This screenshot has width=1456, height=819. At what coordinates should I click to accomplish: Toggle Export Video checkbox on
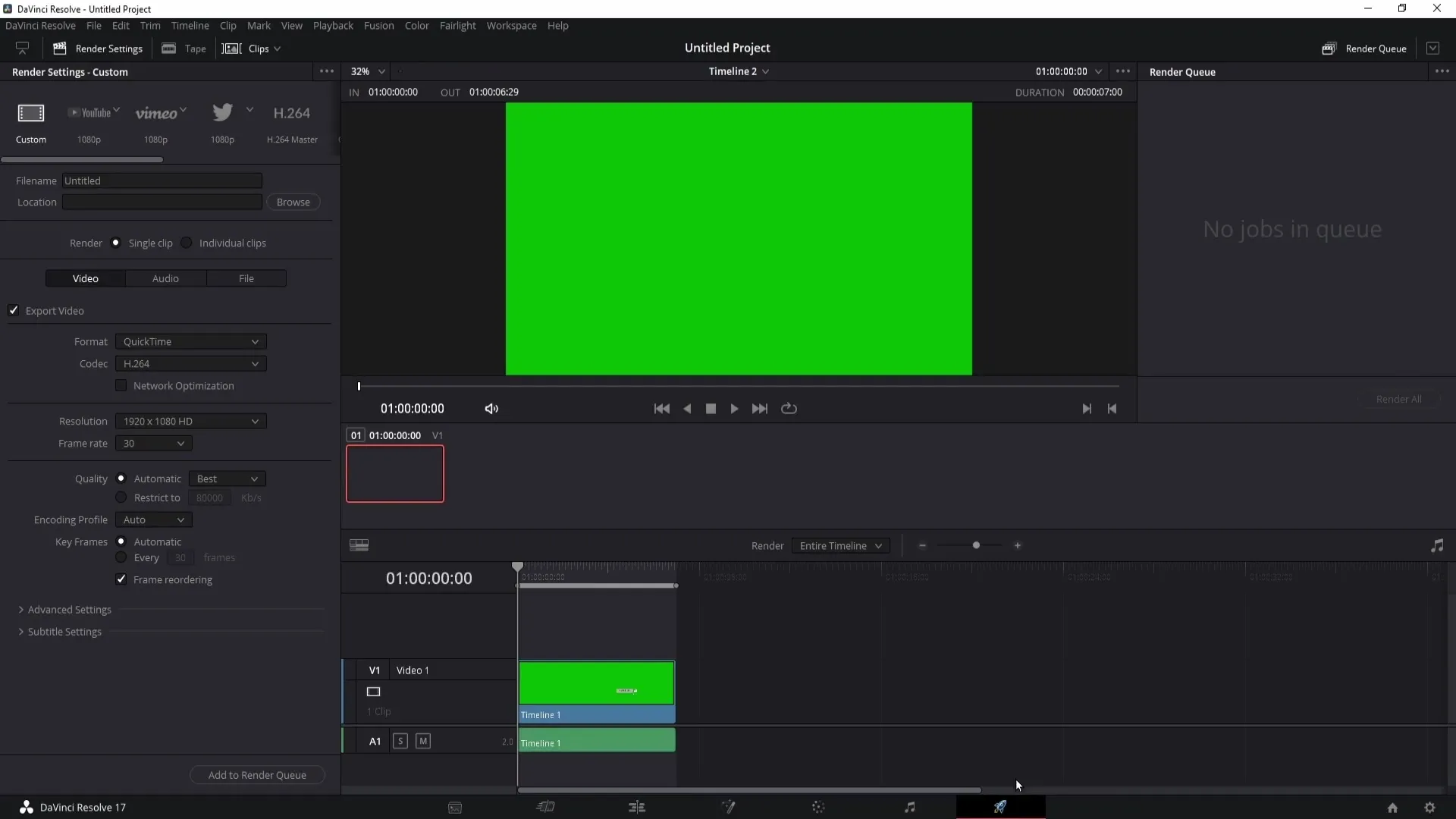point(14,310)
